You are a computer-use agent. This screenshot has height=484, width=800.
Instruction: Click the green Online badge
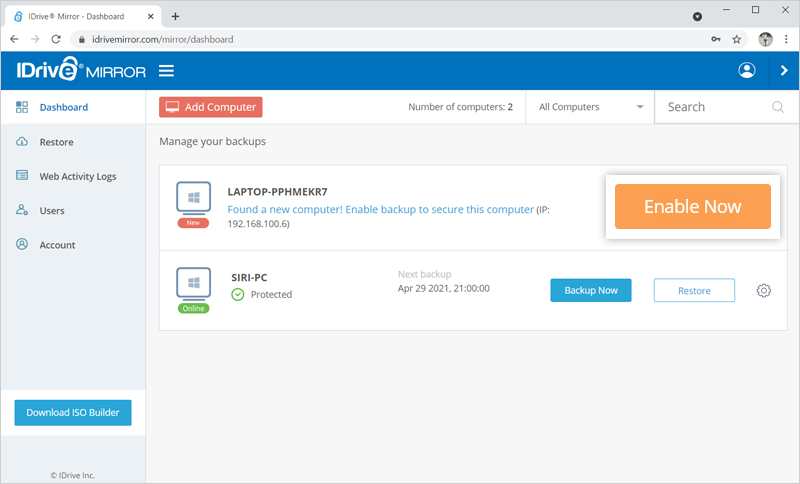(x=193, y=309)
